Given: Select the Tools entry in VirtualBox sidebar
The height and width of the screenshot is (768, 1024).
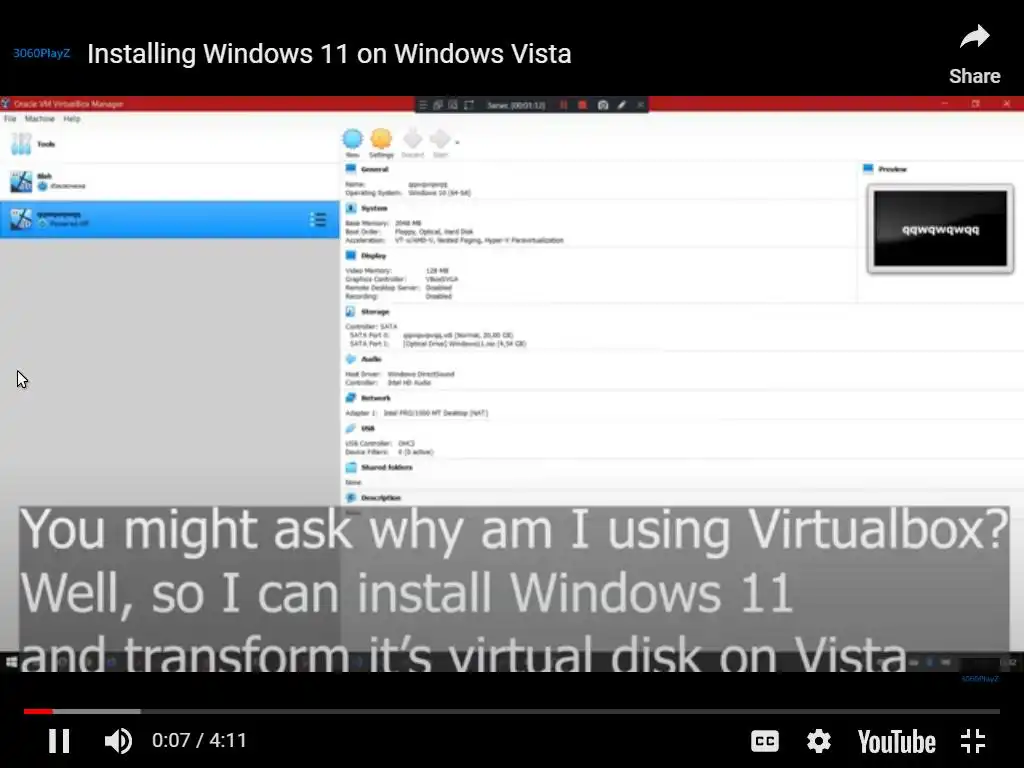Looking at the screenshot, I should click(x=170, y=144).
